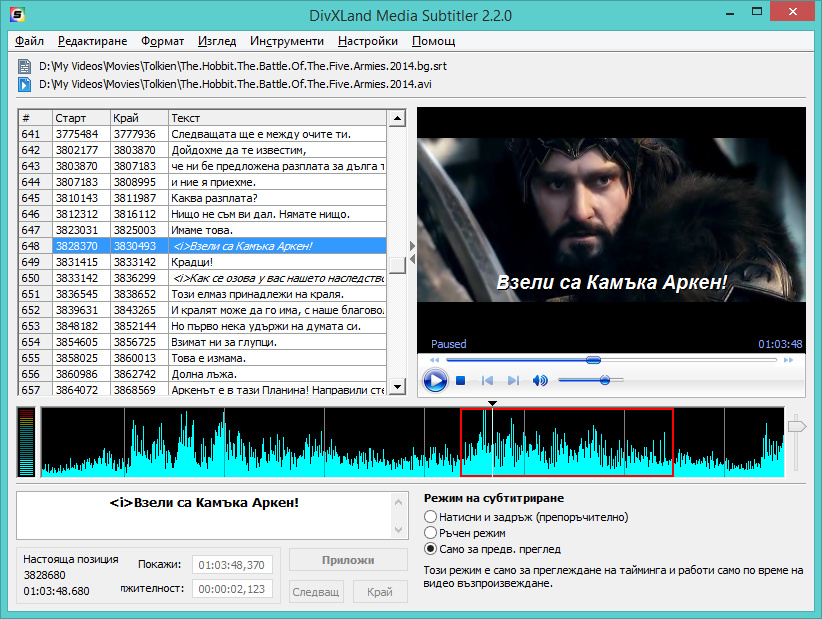
Task: Click the Play button in video player
Action: pos(435,380)
